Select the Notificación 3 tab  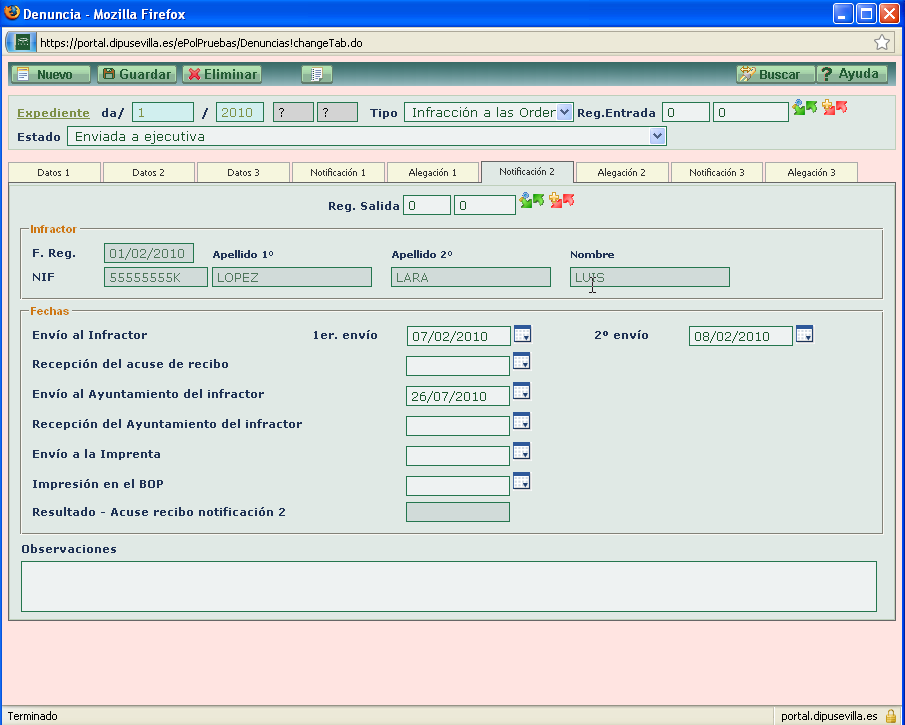click(716, 173)
